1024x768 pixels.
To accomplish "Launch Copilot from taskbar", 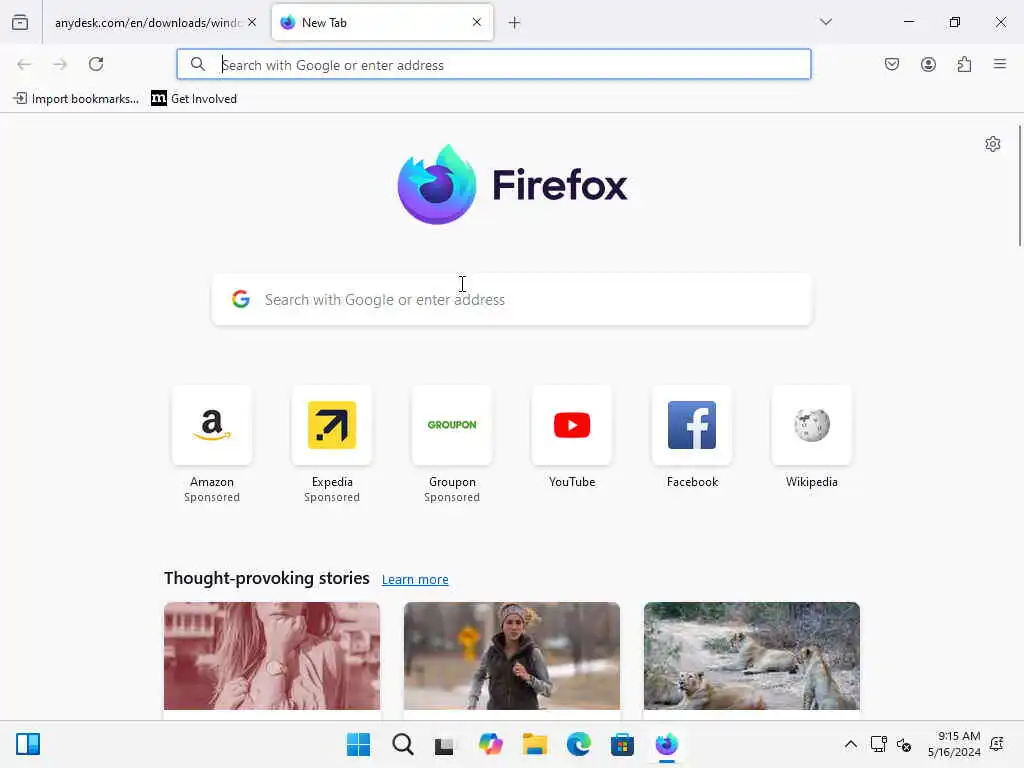I will click(x=490, y=744).
